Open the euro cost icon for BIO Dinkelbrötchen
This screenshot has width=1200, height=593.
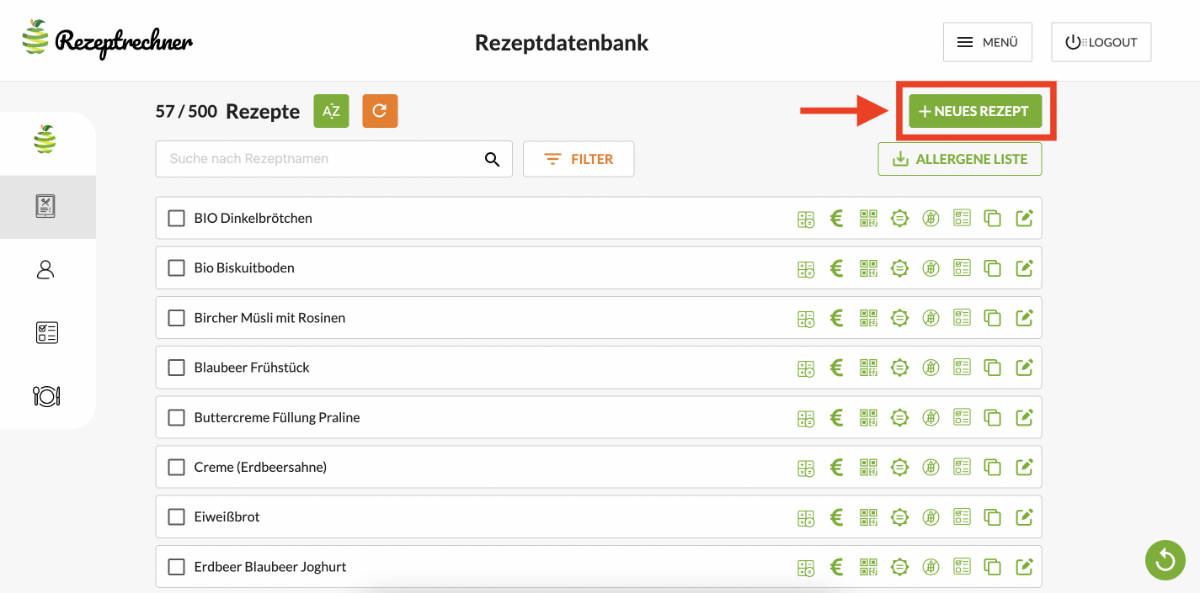point(837,218)
